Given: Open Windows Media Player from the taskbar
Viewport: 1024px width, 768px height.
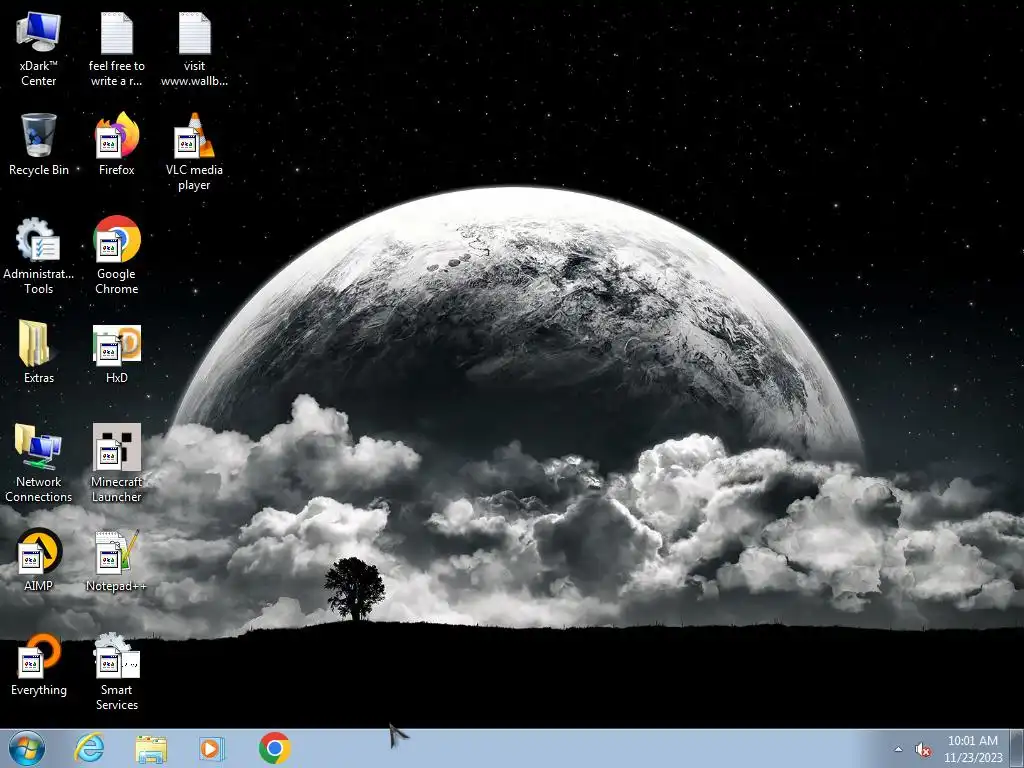Looking at the screenshot, I should click(x=212, y=748).
